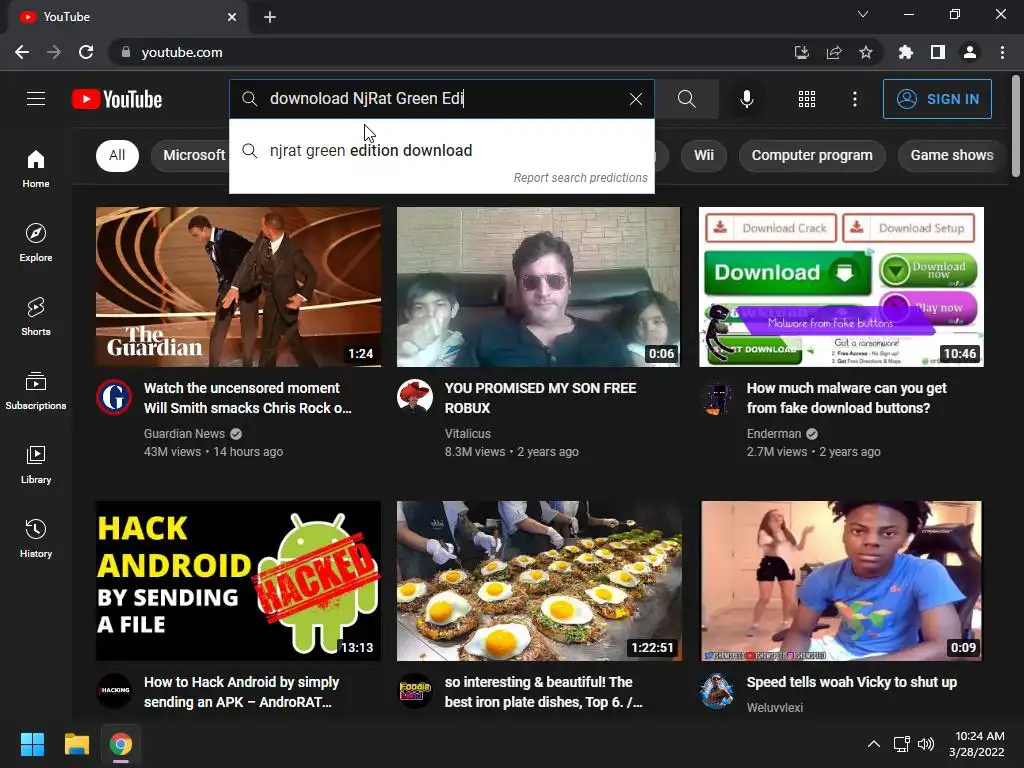
Task: Go to Home in sidebar
Action: tap(36, 168)
